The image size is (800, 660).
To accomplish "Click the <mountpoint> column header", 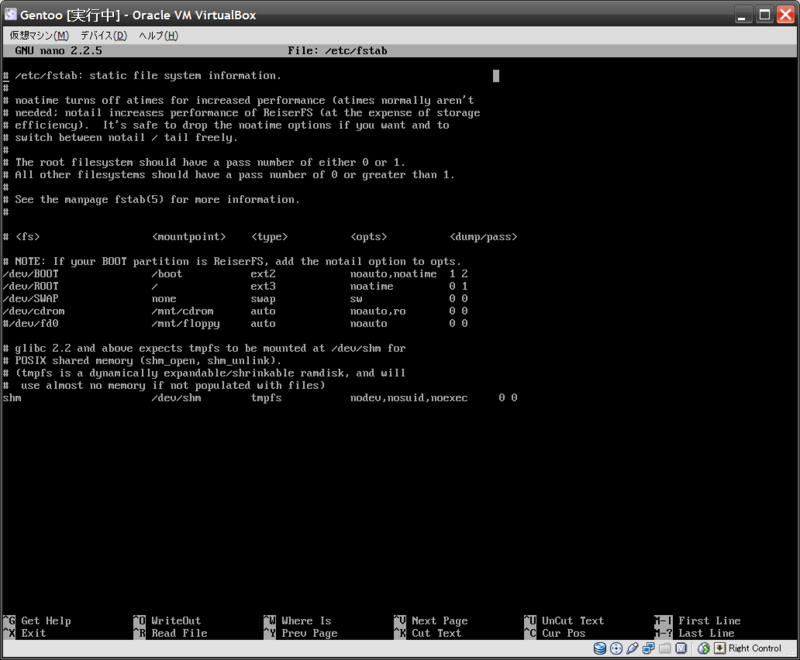I will pyautogui.click(x=189, y=237).
